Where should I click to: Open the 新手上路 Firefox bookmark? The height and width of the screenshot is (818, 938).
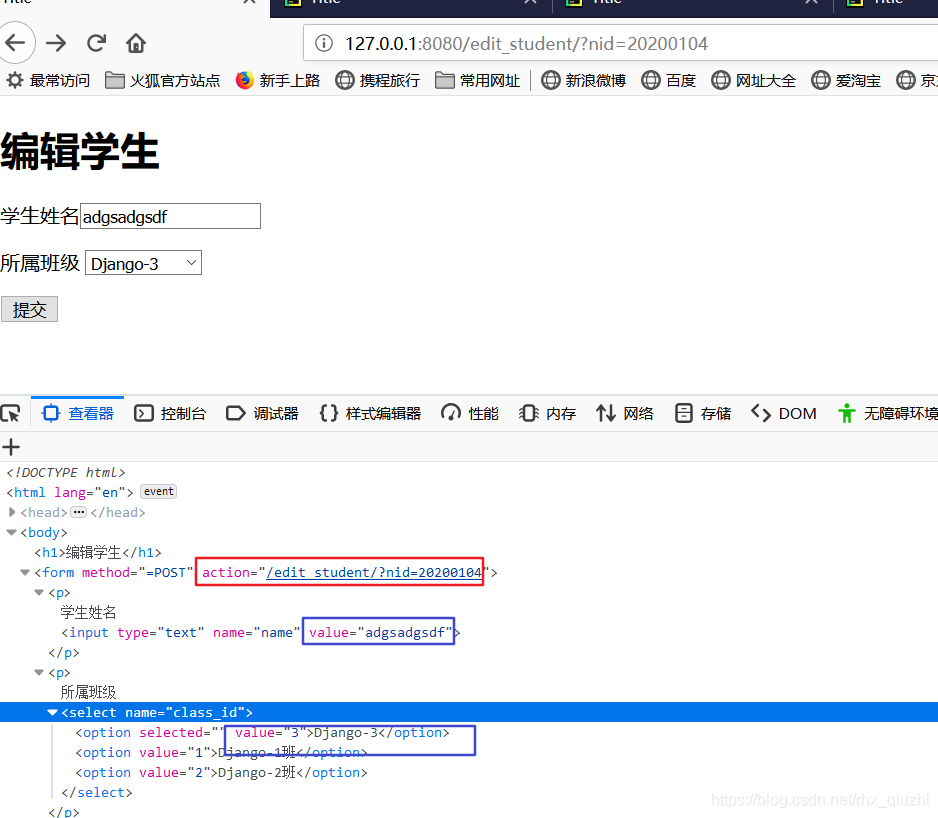(x=278, y=80)
